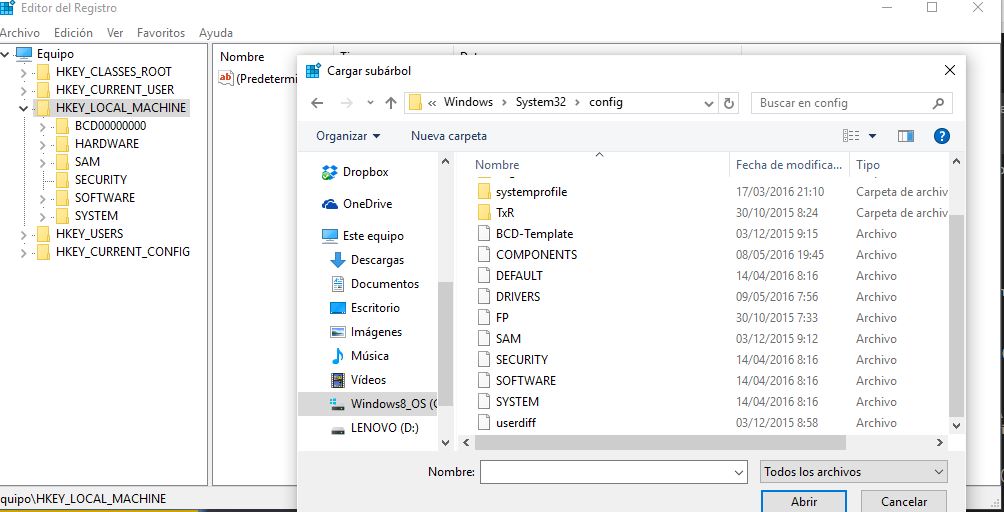
Task: Click the Abrir button
Action: tap(803, 501)
